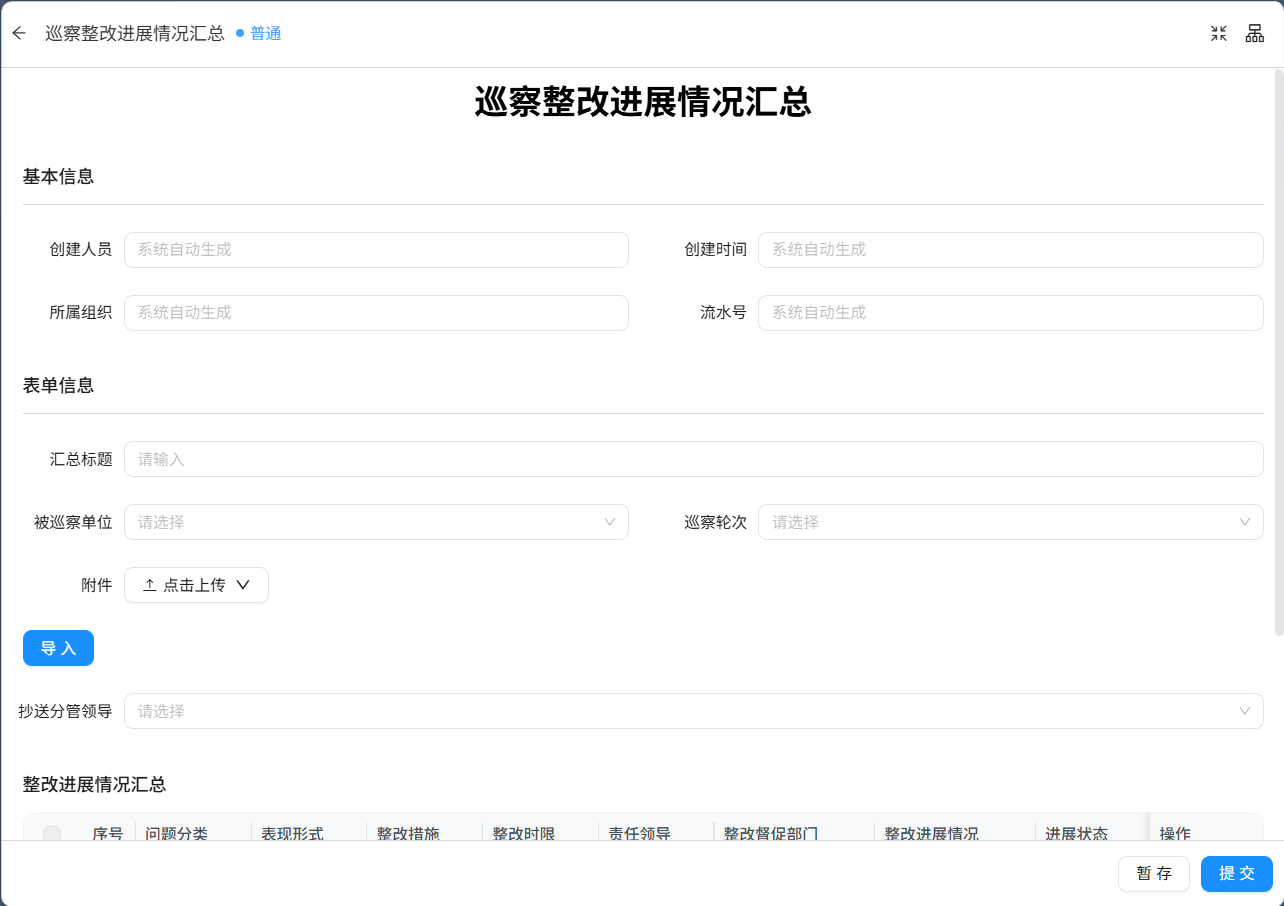Click the 所属组织 field
This screenshot has width=1284, height=906.
[376, 313]
